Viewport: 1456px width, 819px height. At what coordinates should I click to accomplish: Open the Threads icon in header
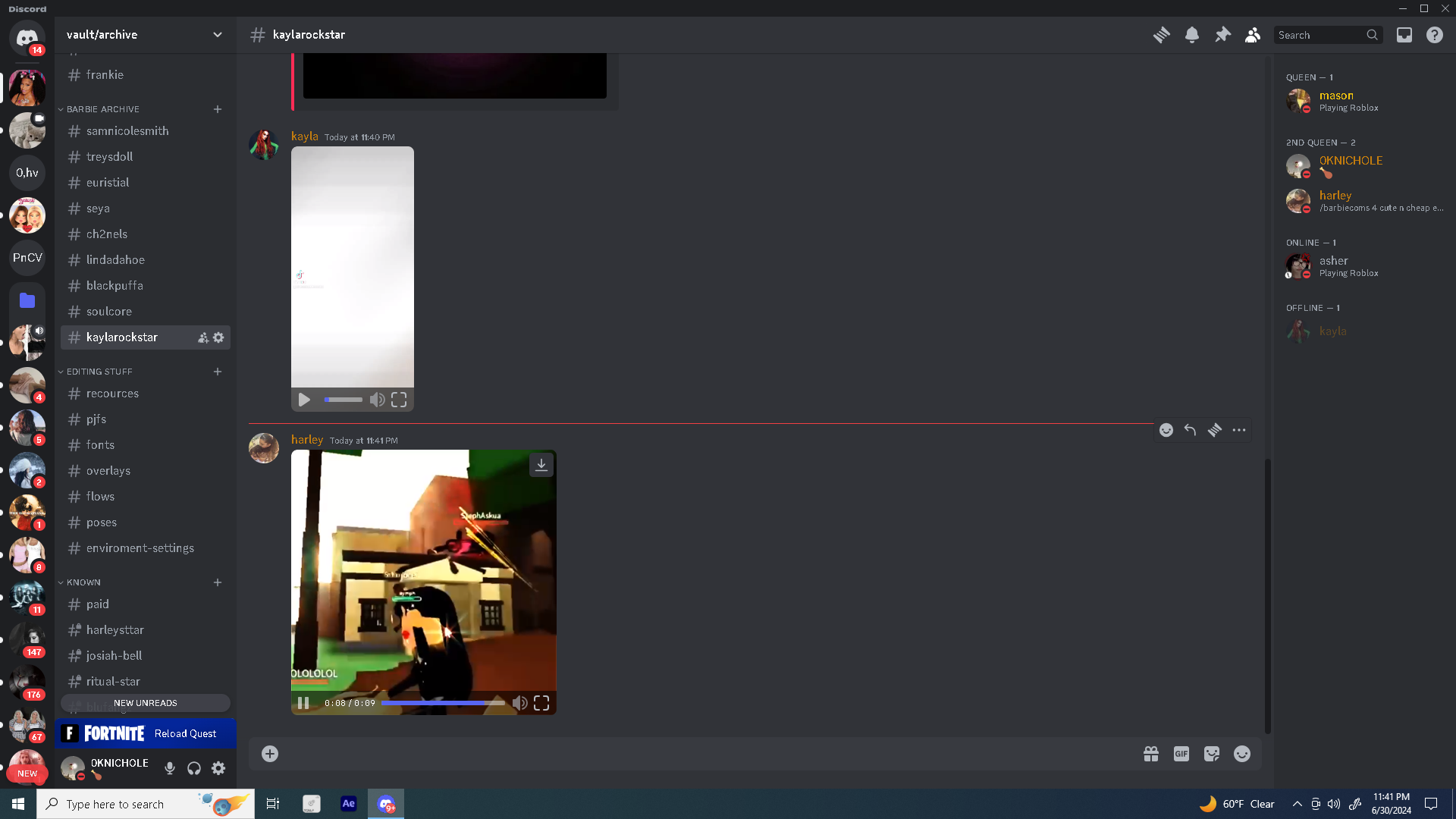click(x=1161, y=35)
